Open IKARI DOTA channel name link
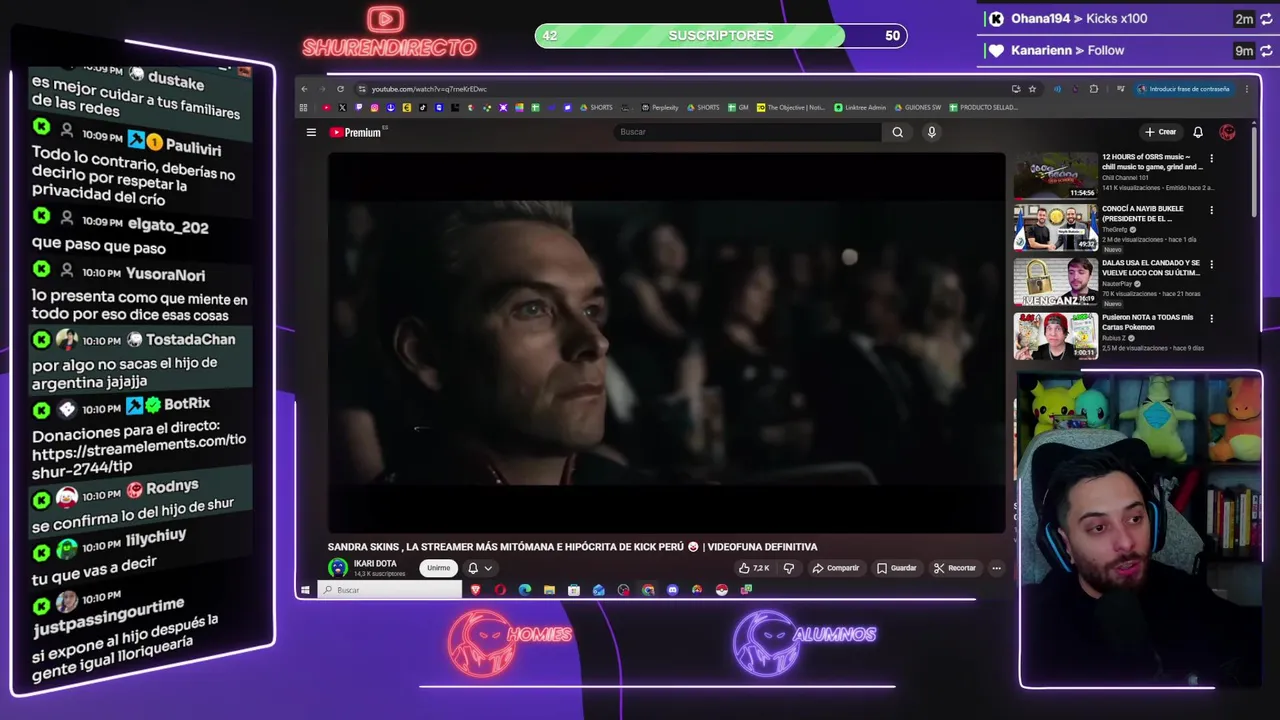 coord(375,563)
